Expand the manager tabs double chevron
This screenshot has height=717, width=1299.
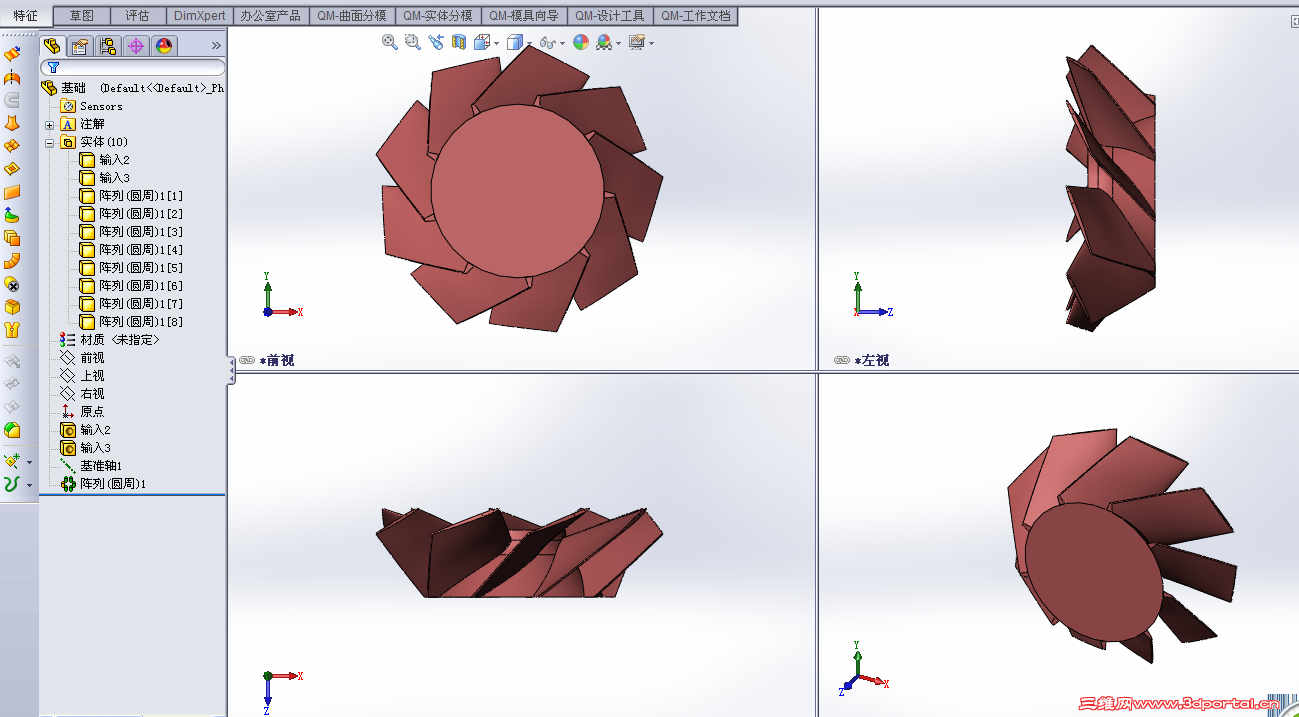pos(216,46)
